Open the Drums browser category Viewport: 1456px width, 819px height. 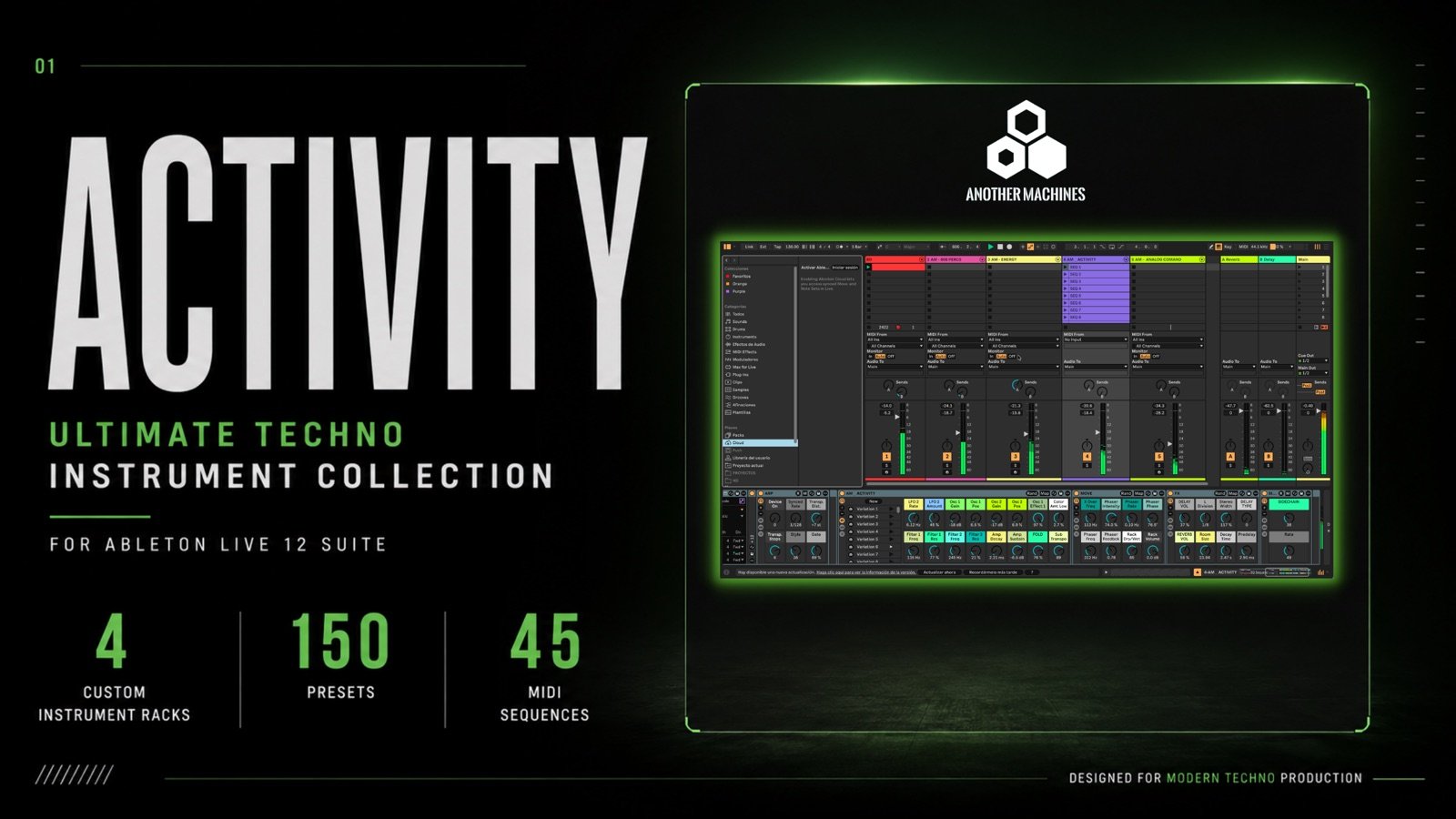(x=735, y=329)
